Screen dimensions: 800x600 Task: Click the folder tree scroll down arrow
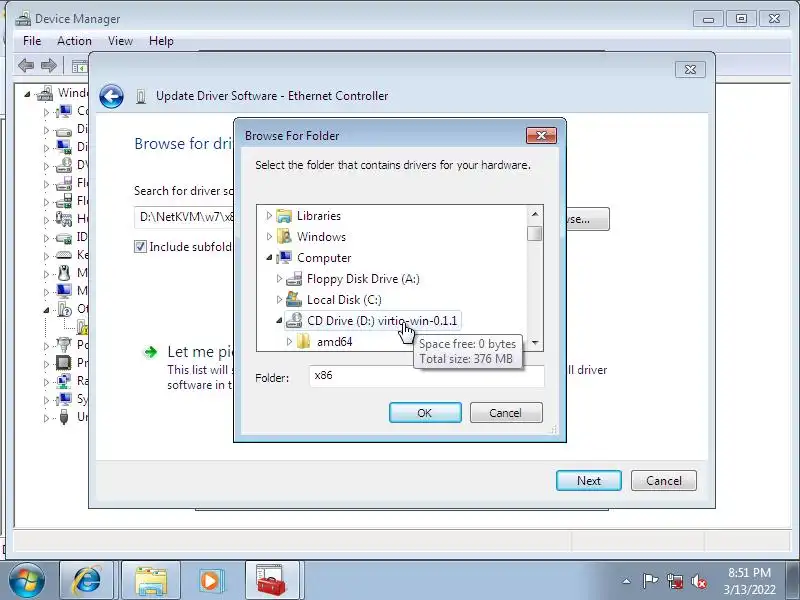(535, 343)
